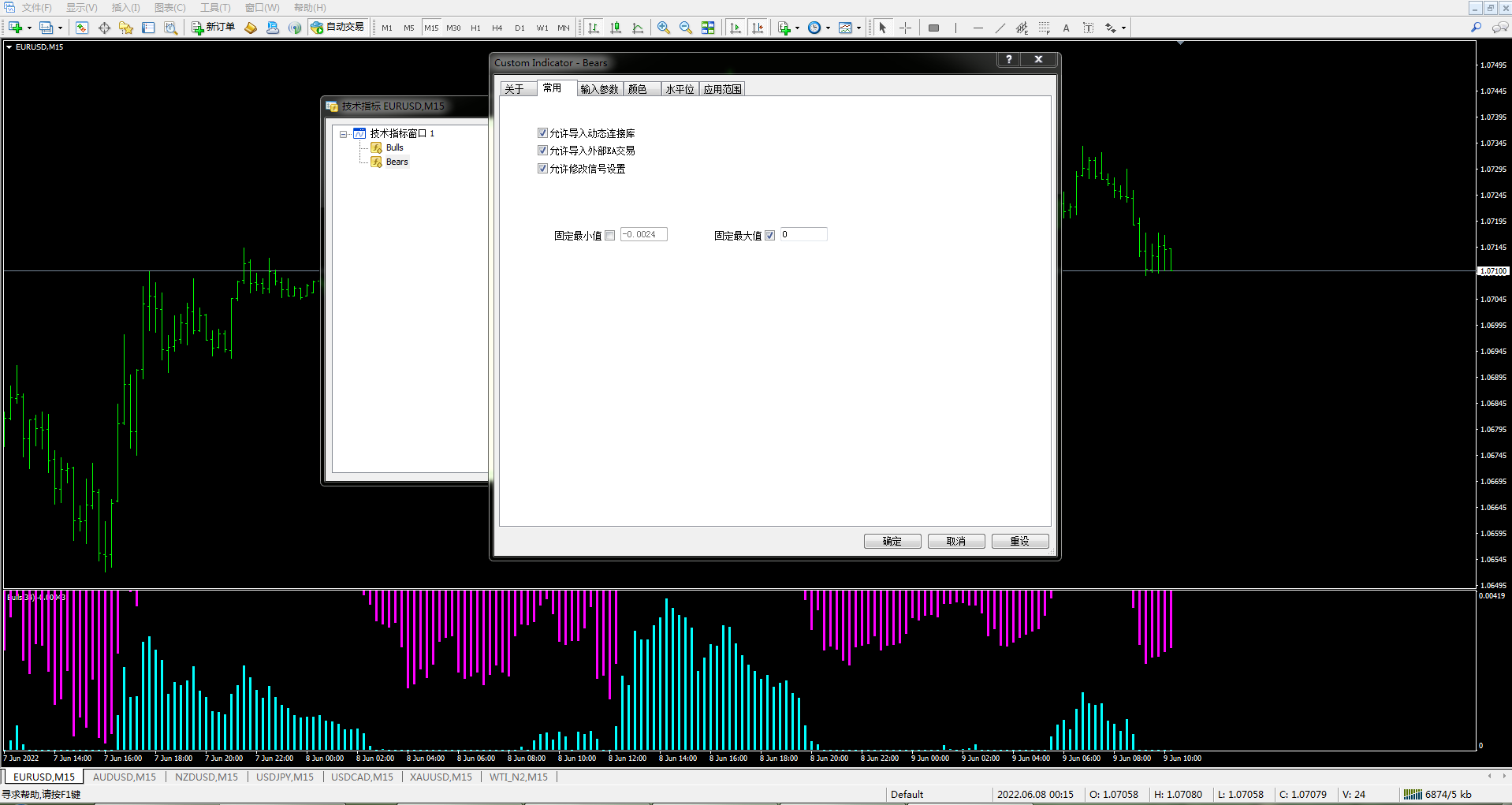Pick the trendline drawing tool
The height and width of the screenshot is (805, 1512).
(1000, 28)
